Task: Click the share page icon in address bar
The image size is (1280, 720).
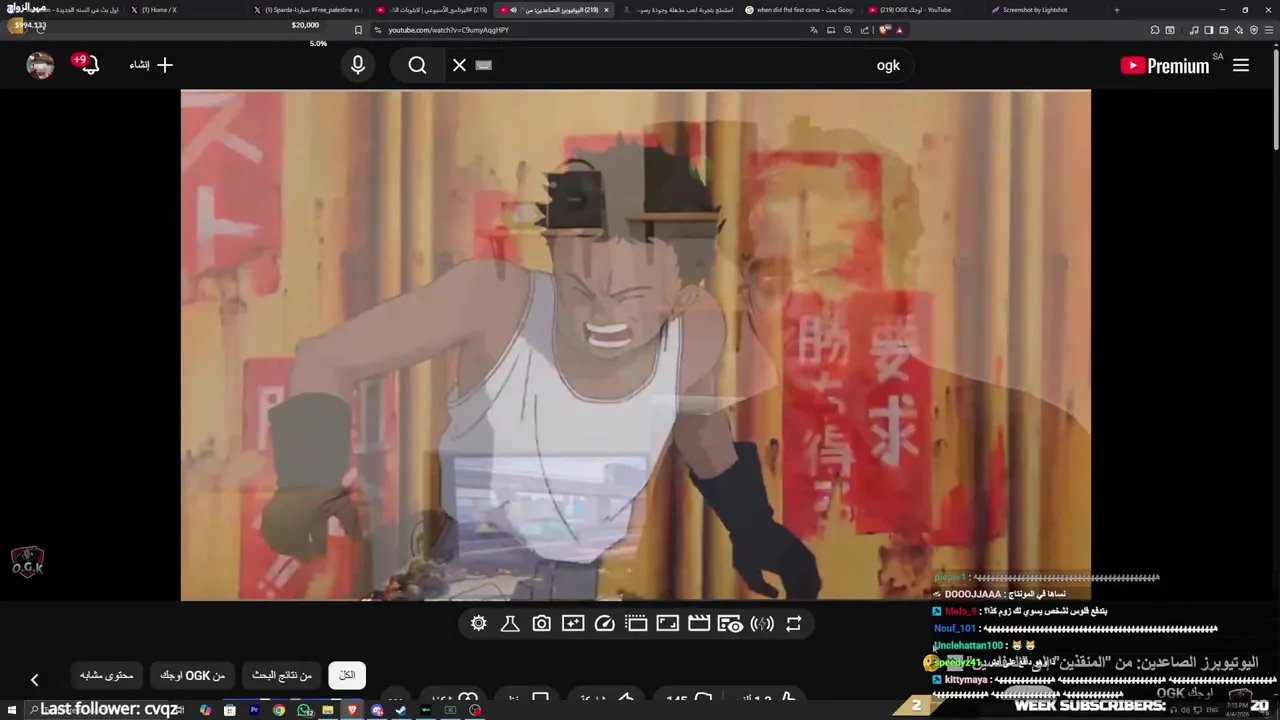Action: tap(865, 30)
